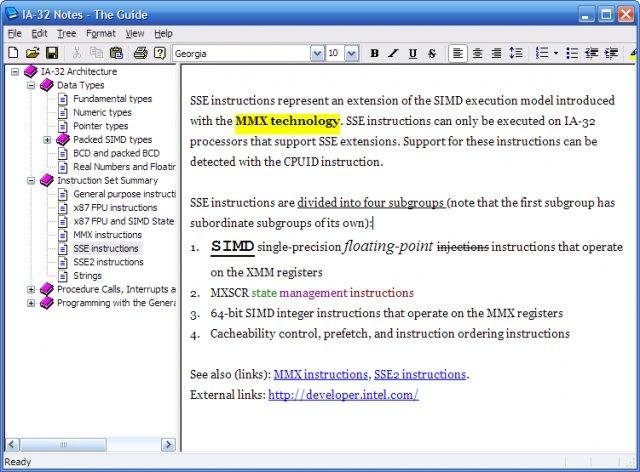Click tree panel scroll left arrow
640x472 pixels.
(x=12, y=445)
